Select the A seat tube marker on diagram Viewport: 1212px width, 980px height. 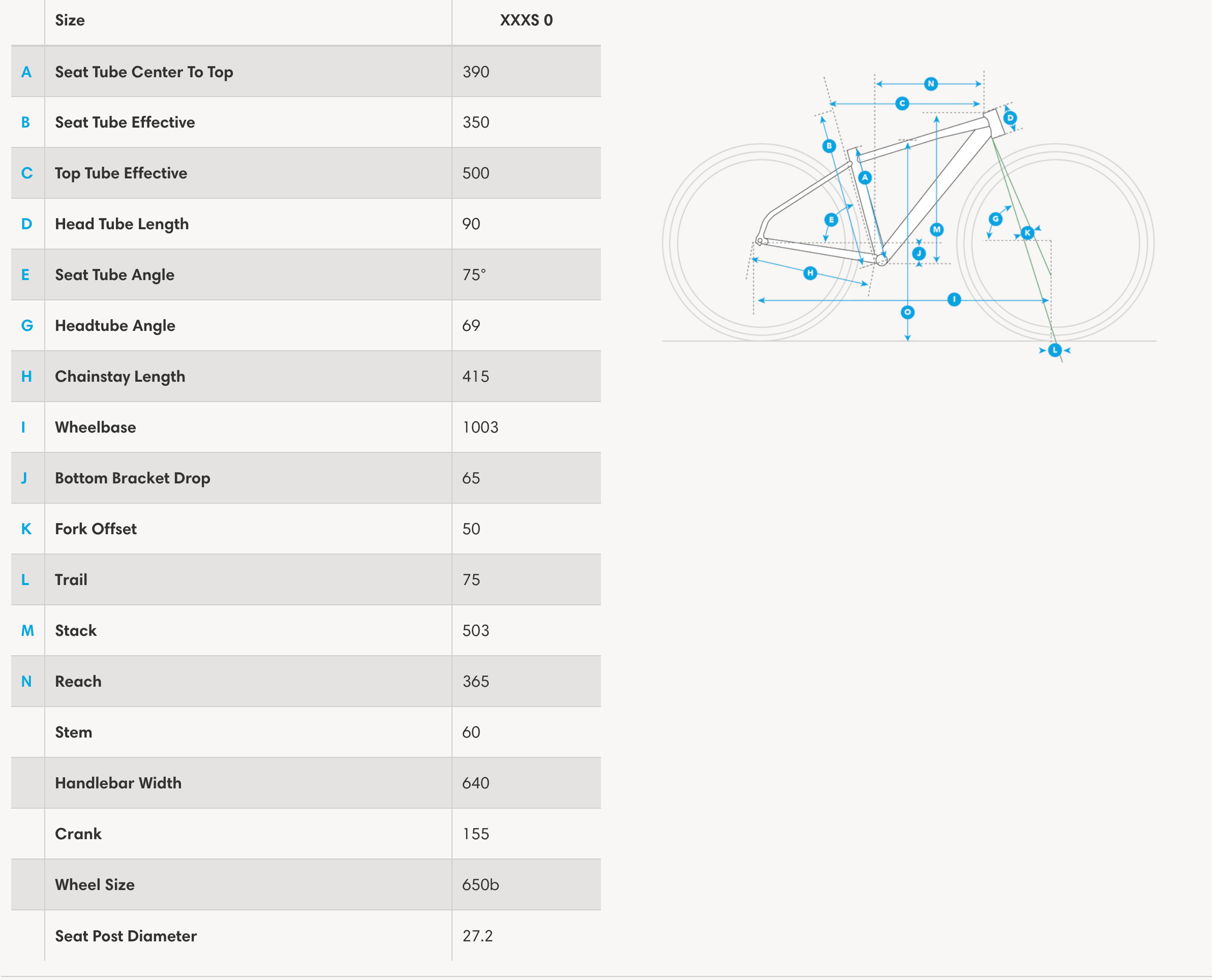865,177
